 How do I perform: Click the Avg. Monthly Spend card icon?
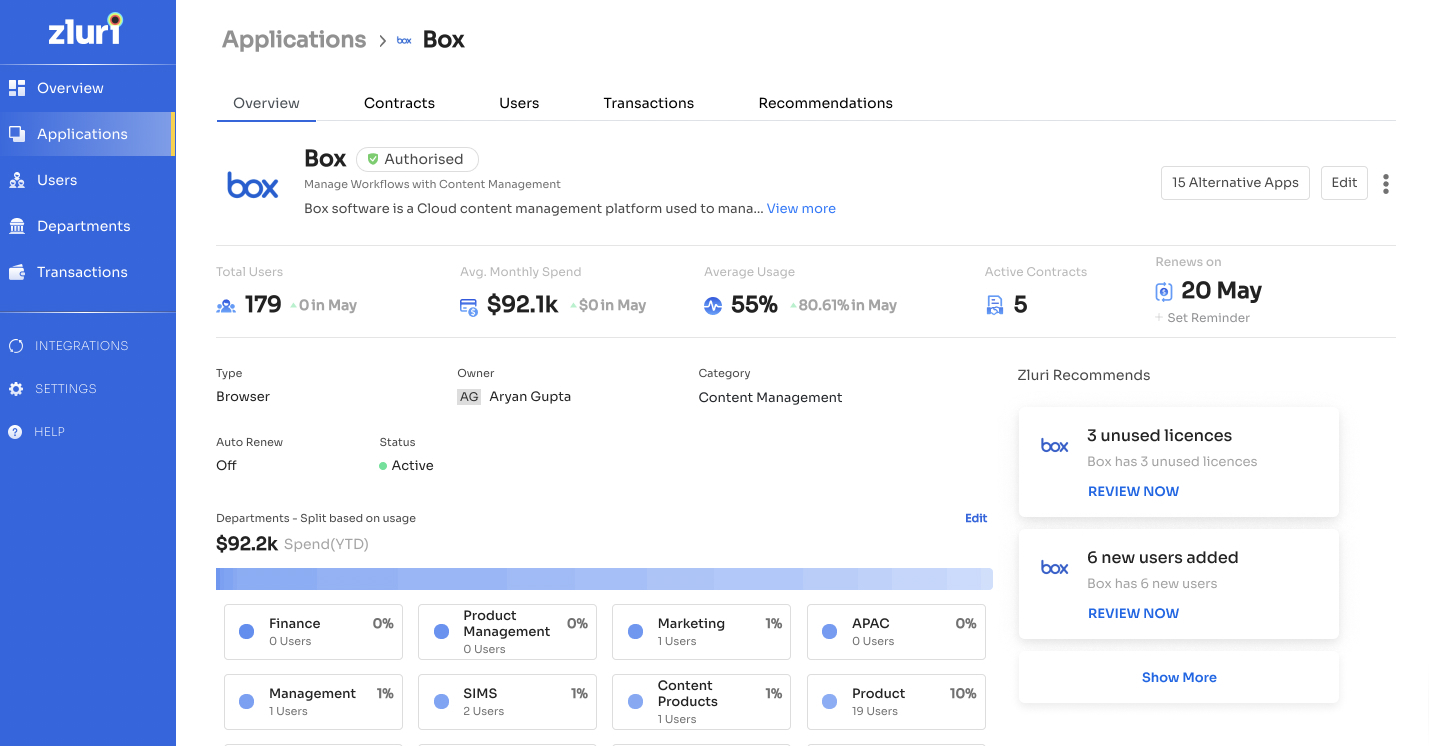pos(468,307)
